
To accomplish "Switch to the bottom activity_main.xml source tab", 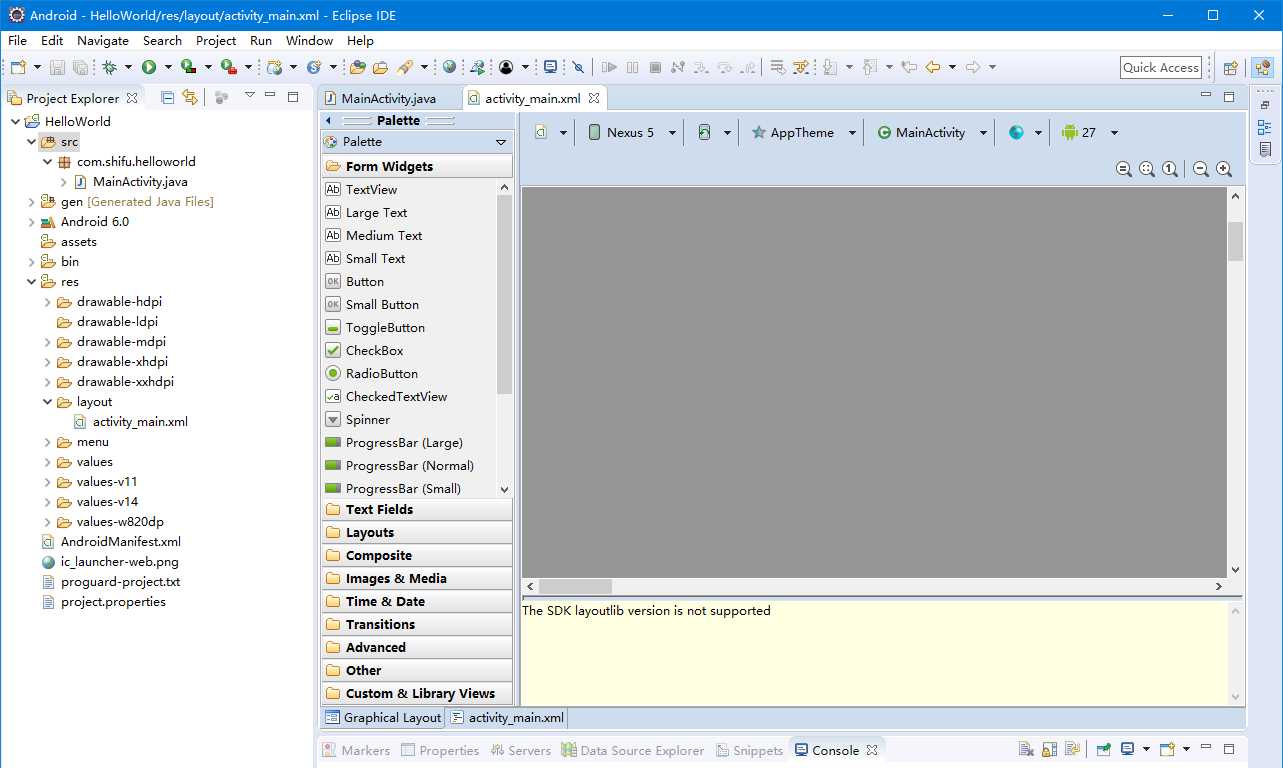I will coord(507,718).
